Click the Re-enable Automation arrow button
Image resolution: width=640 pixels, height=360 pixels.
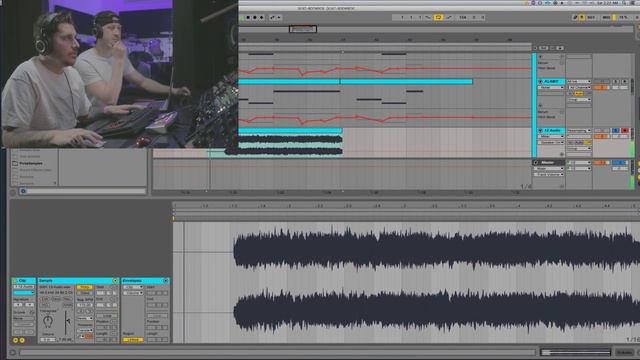[279, 18]
